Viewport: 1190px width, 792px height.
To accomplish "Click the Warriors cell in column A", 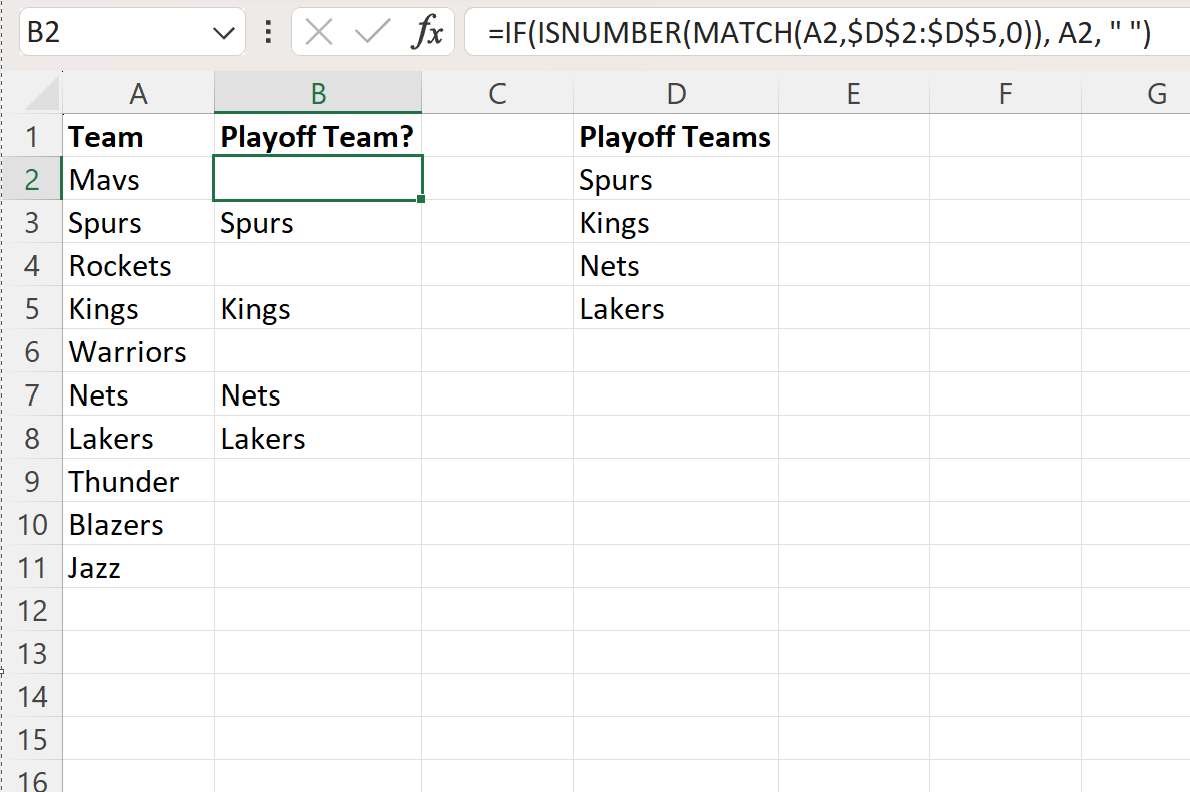I will (128, 352).
